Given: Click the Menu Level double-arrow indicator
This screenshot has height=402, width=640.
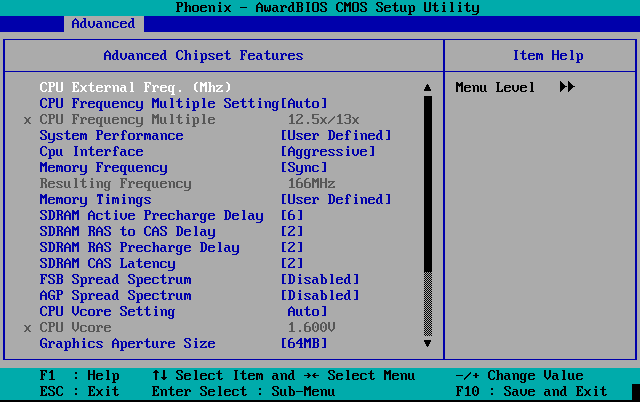Looking at the screenshot, I should click(567, 87).
